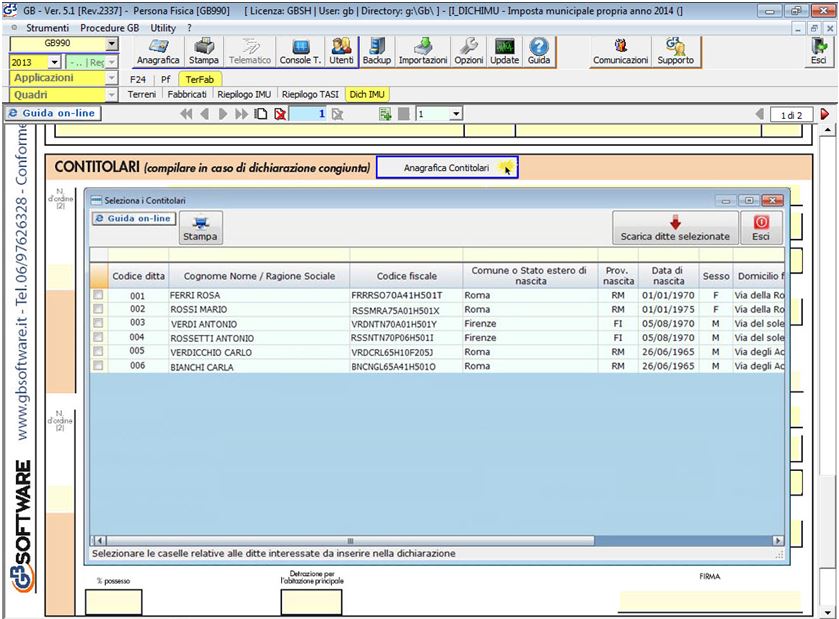Click the red next-page triangle
This screenshot has width=839, height=619.
tap(825, 114)
